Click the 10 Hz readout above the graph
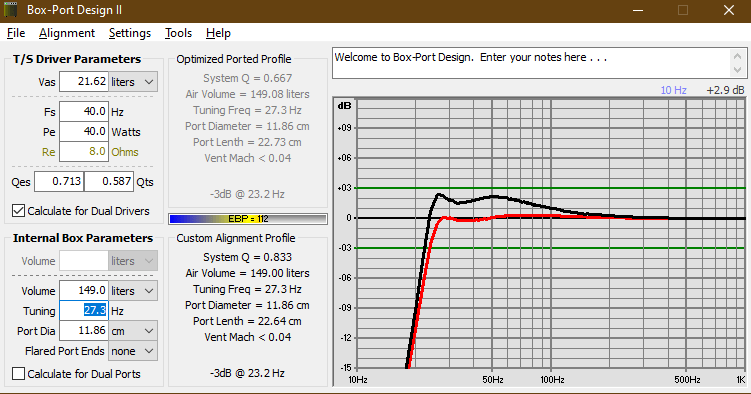Viewport: 751px width, 394px height. click(x=673, y=90)
